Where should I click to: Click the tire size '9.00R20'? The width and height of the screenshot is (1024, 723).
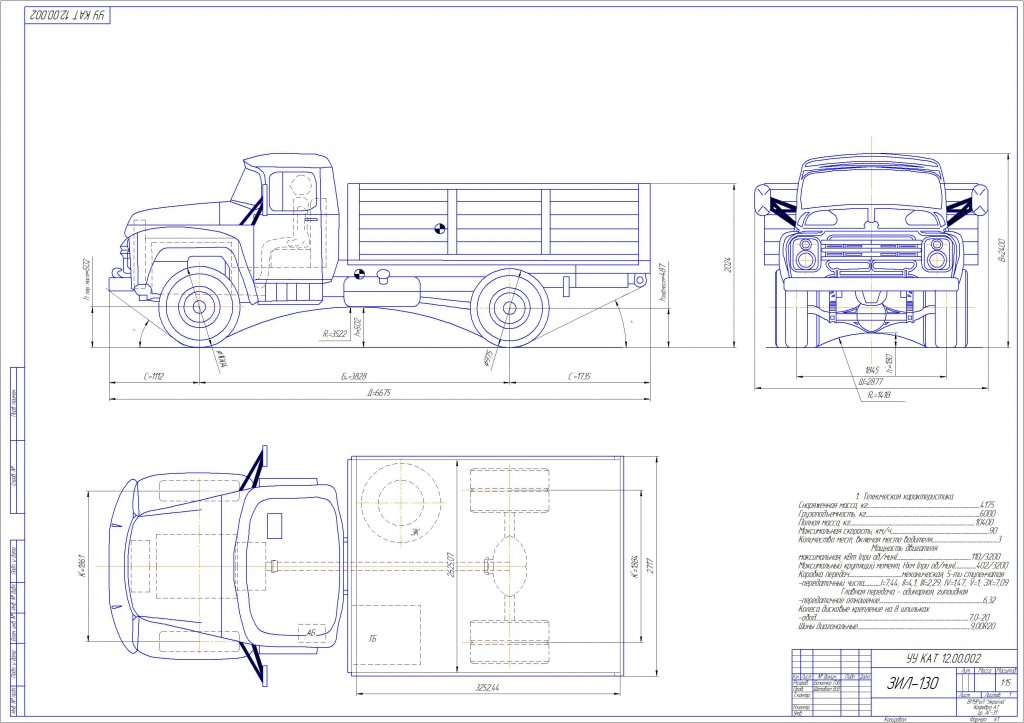[x=983, y=626]
